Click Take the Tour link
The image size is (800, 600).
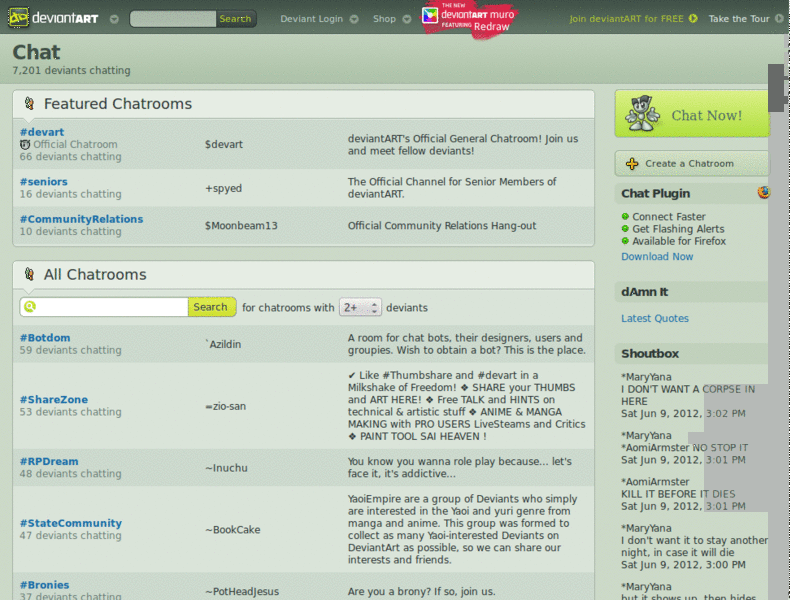click(x=738, y=19)
